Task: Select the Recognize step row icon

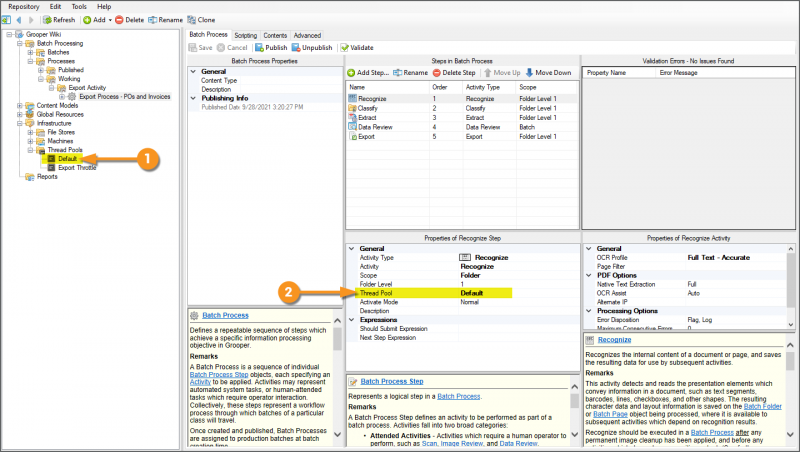Action: 353,98
